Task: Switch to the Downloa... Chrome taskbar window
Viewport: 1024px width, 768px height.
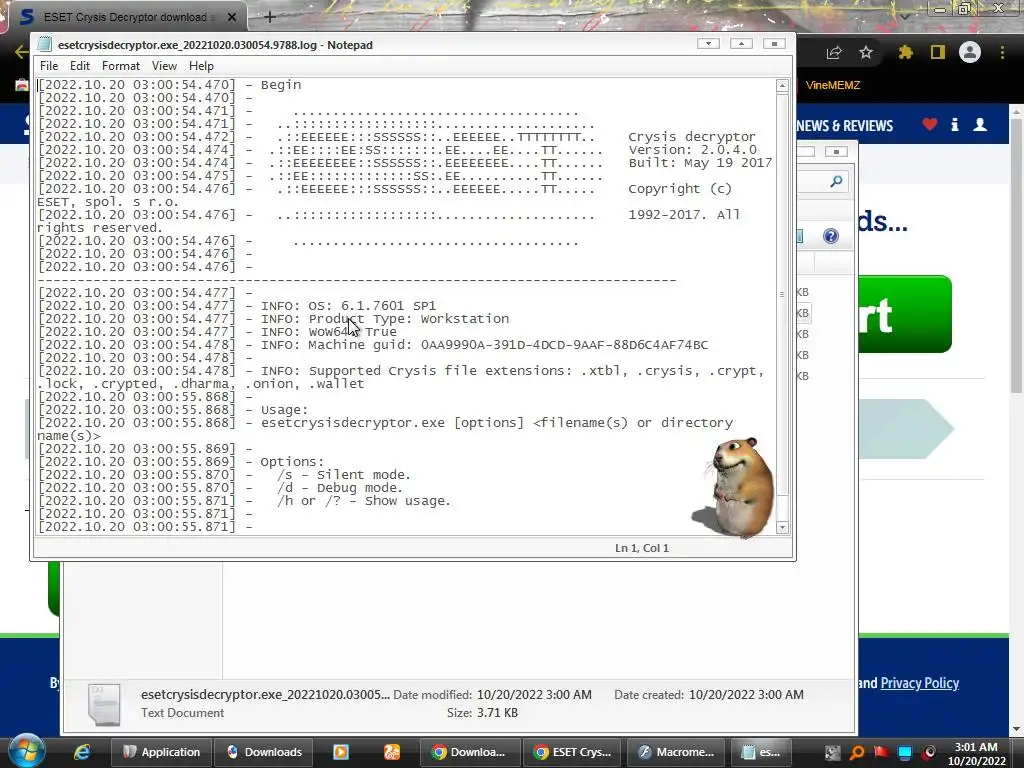Action: 470,752
